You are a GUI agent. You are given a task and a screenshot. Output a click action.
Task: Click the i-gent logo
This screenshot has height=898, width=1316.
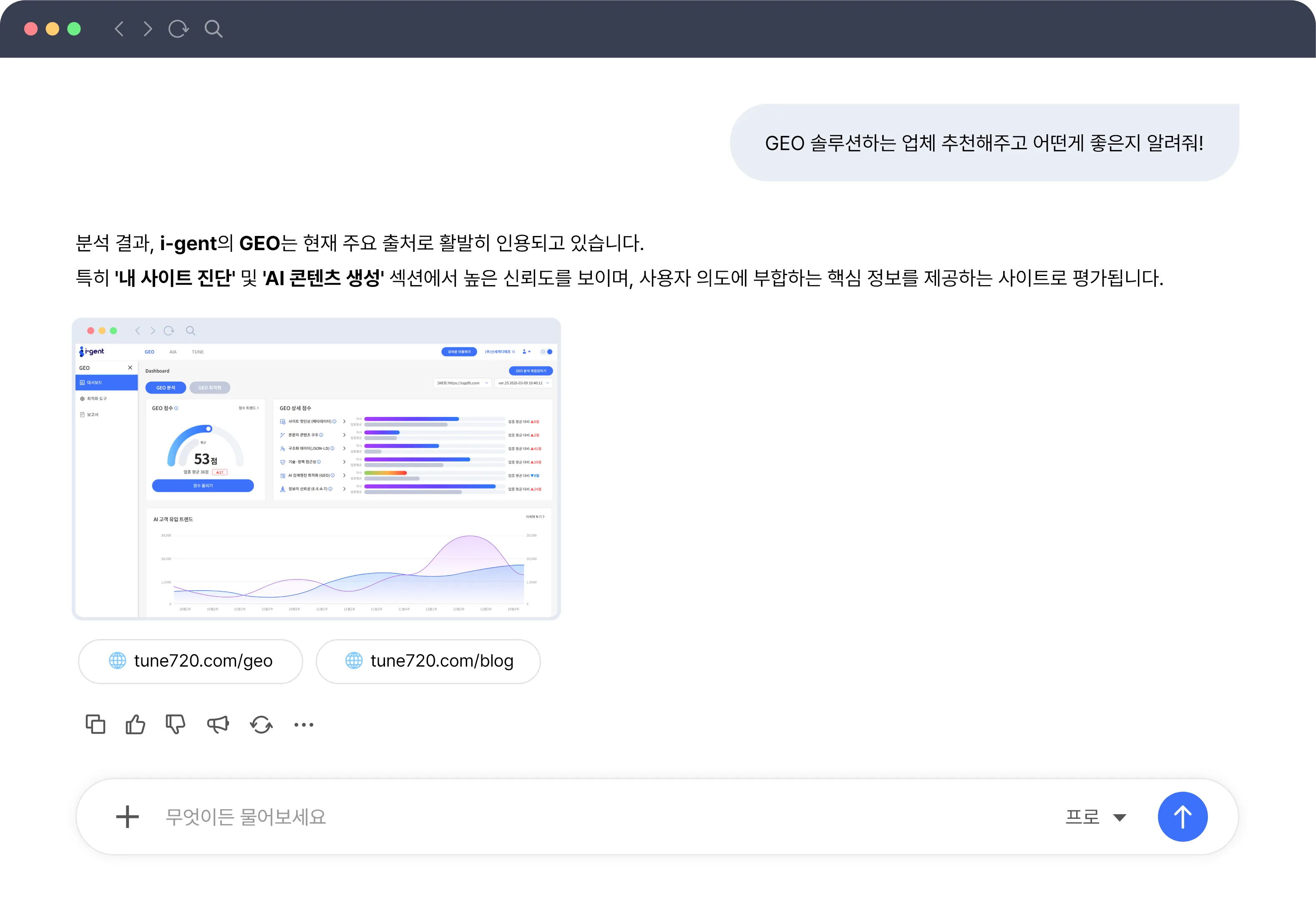92,351
